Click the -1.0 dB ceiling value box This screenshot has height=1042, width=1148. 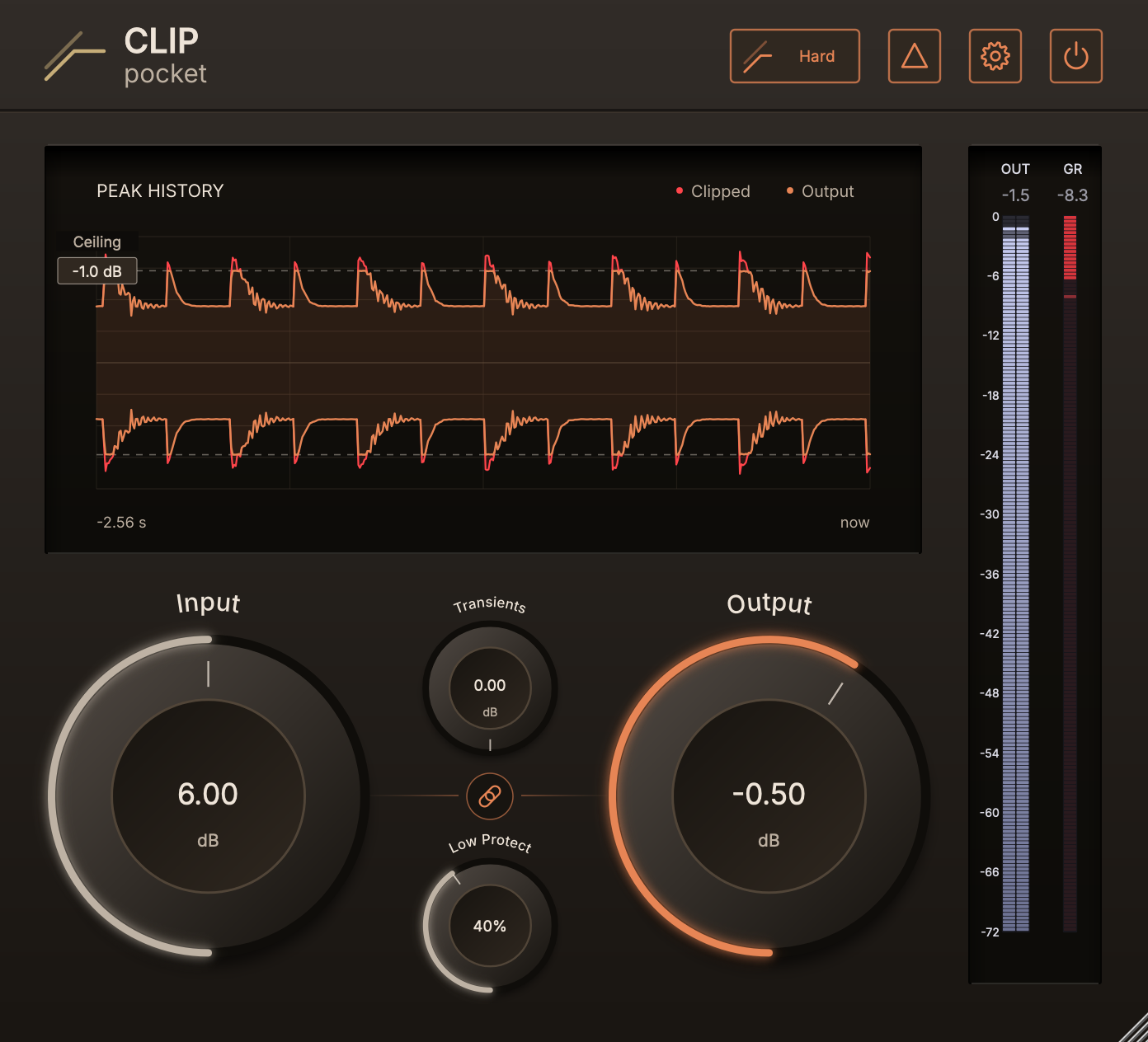point(97,271)
